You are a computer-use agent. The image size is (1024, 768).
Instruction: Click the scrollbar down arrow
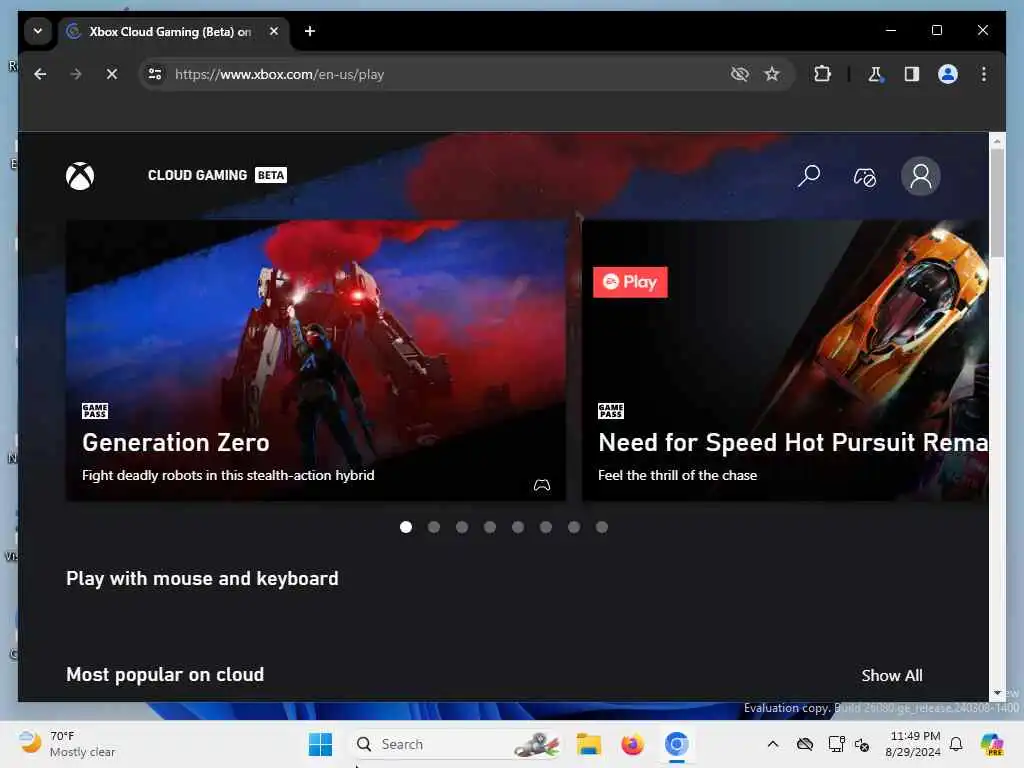tap(997, 693)
